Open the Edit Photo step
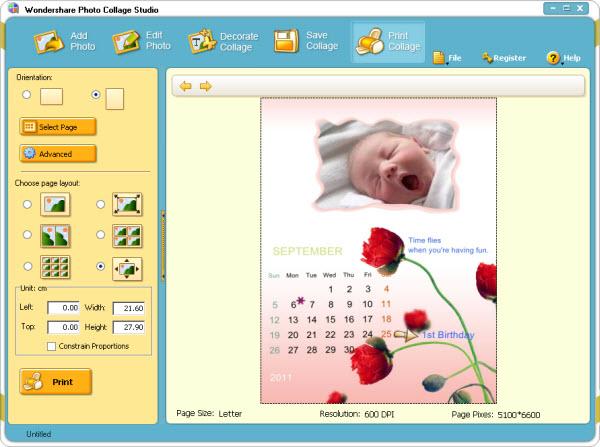This screenshot has width=600, height=447. point(141,41)
